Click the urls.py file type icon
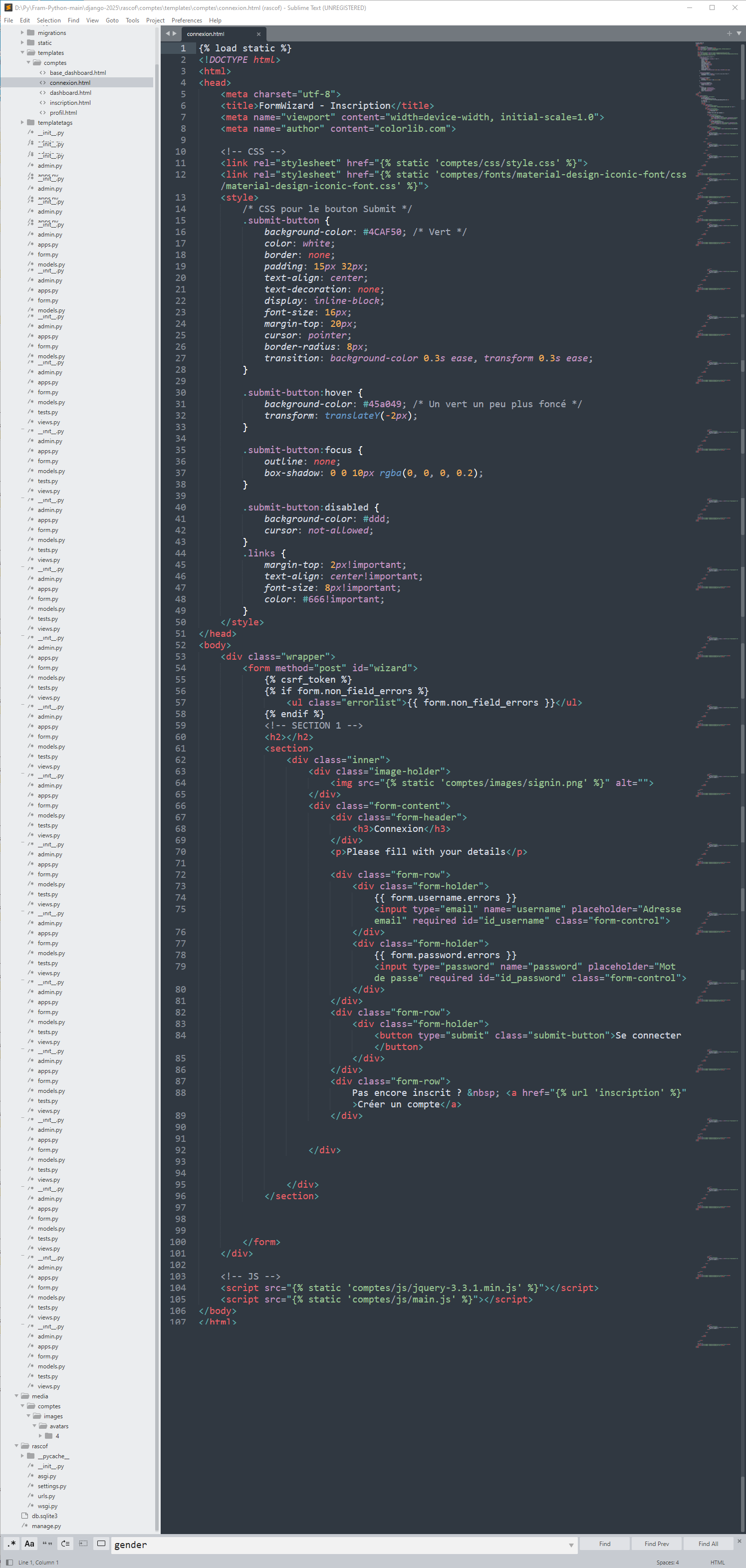This screenshot has width=746, height=1568. tap(31, 1496)
